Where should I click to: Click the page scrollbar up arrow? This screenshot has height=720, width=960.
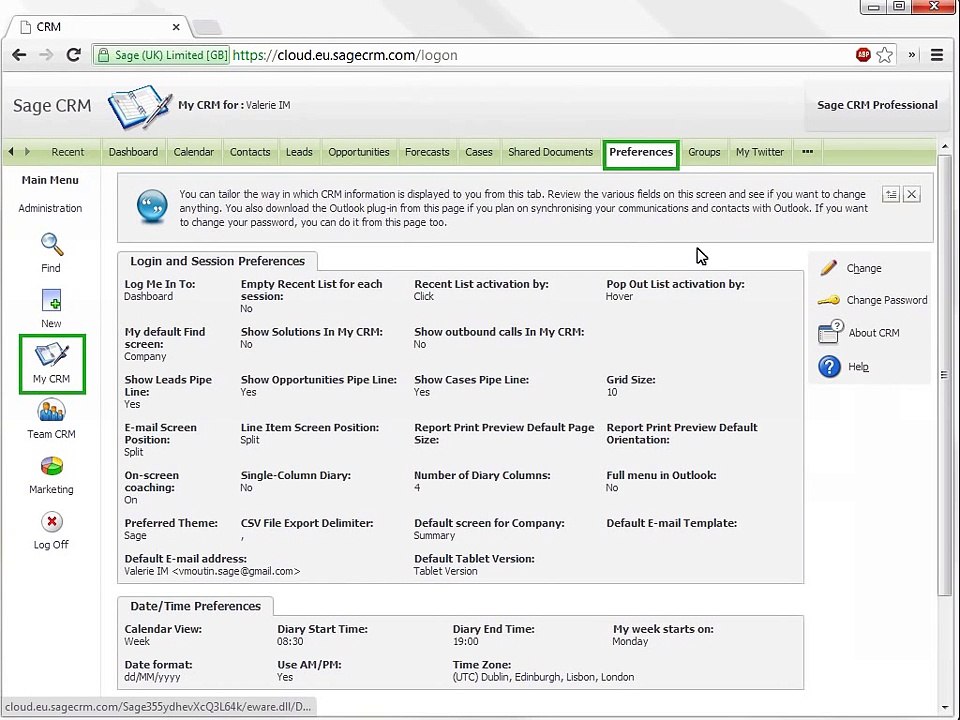pos(944,147)
